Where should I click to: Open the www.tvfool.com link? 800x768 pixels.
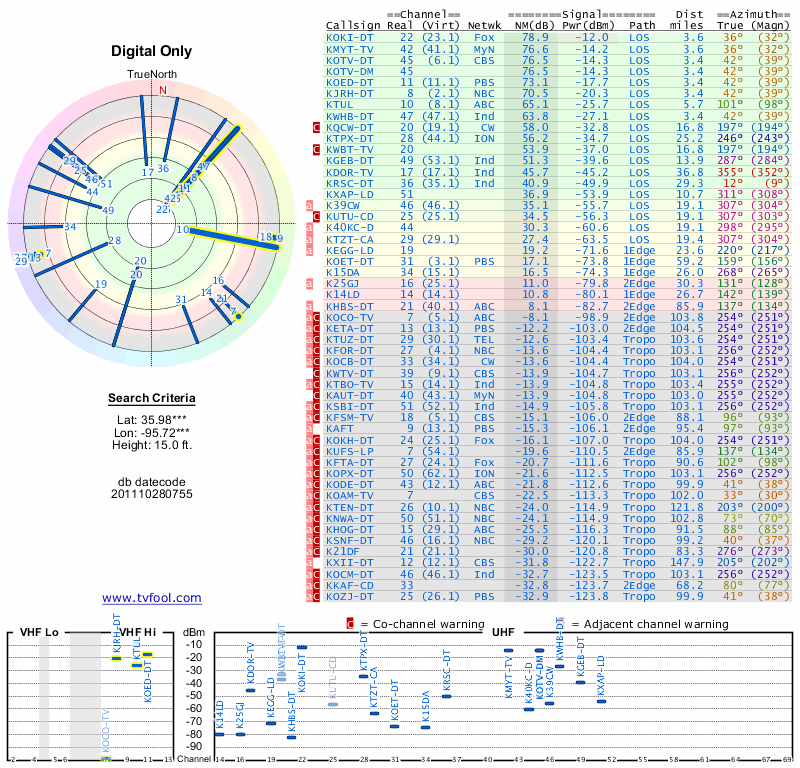click(x=152, y=598)
